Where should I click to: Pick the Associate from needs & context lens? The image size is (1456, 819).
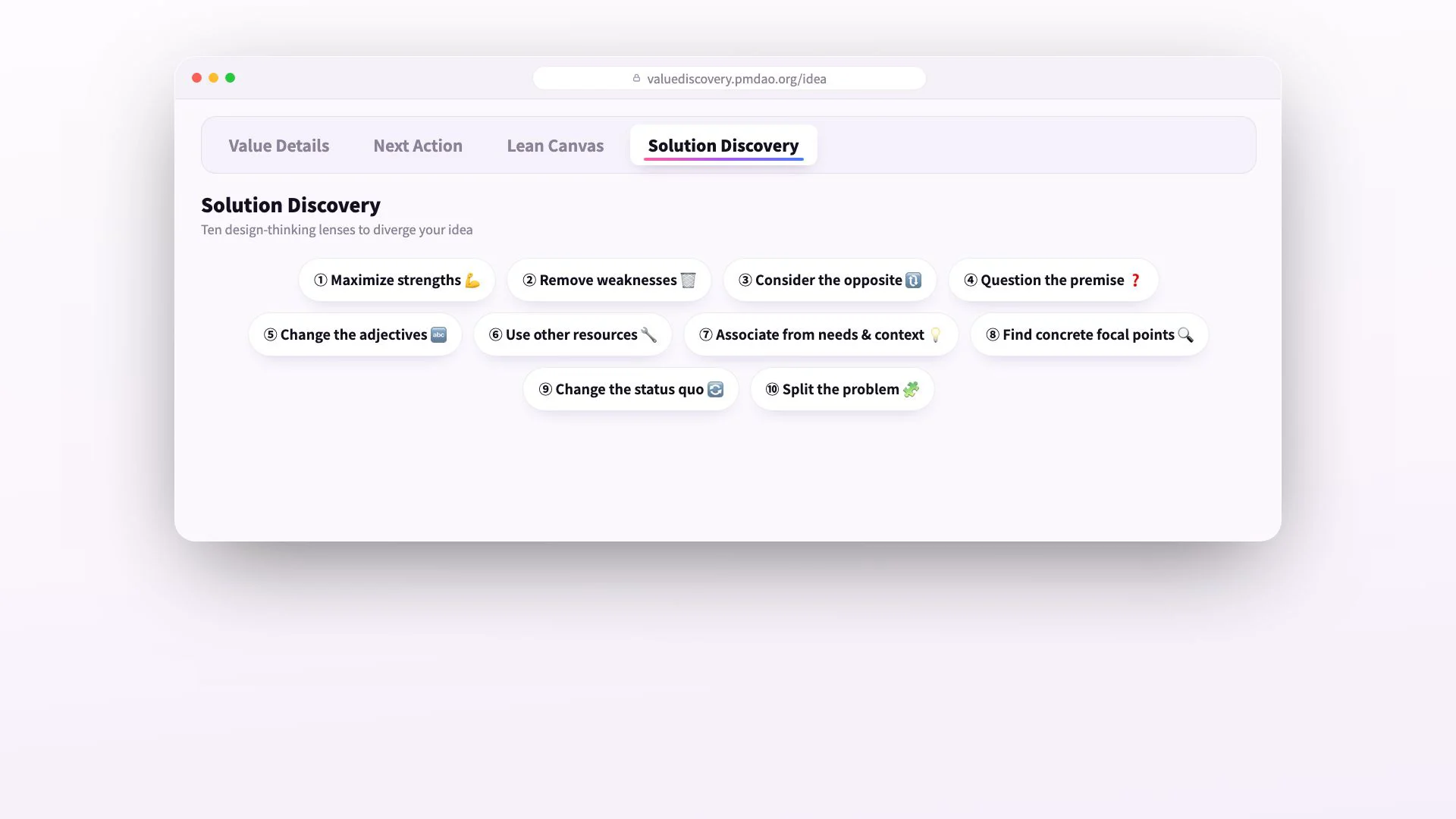point(821,334)
